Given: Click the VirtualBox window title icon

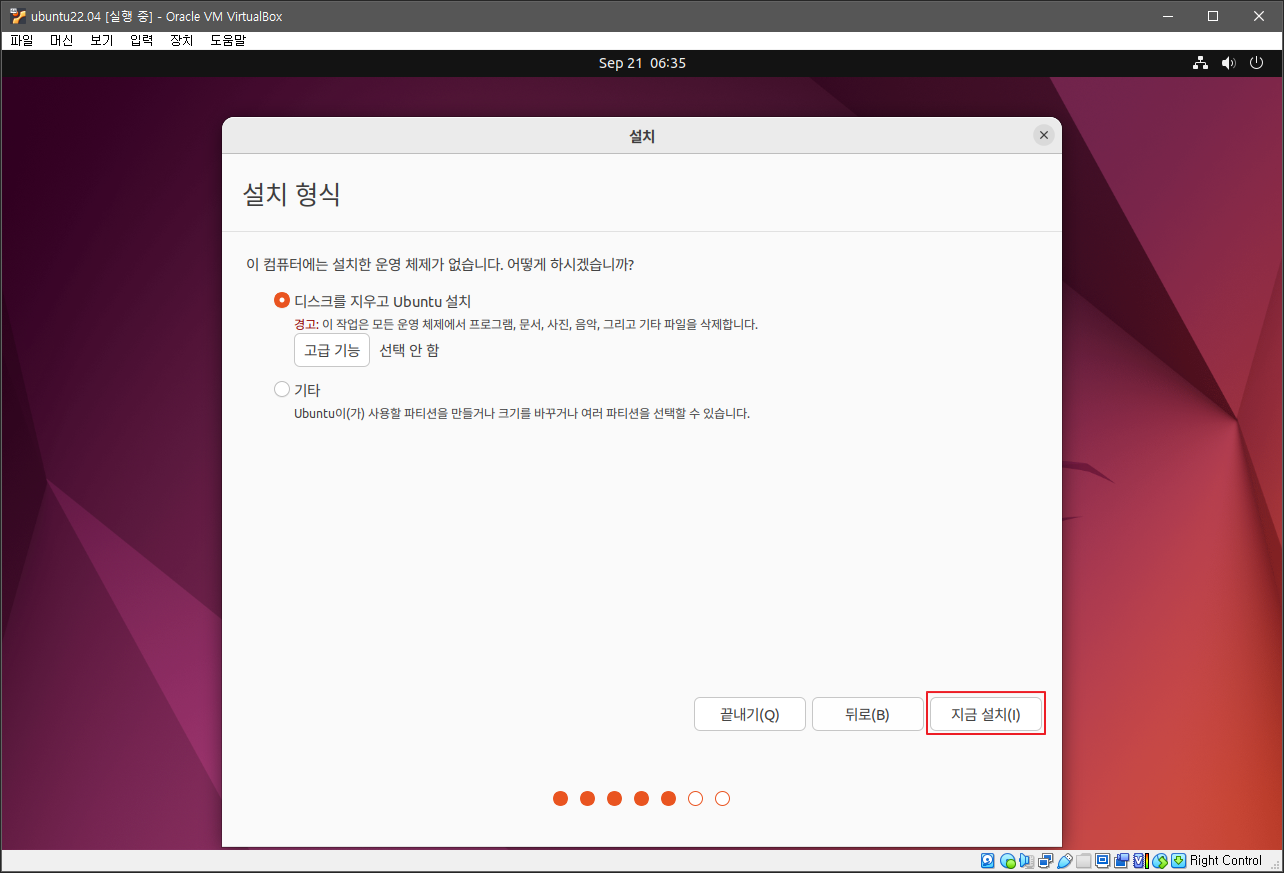Looking at the screenshot, I should click(18, 16).
